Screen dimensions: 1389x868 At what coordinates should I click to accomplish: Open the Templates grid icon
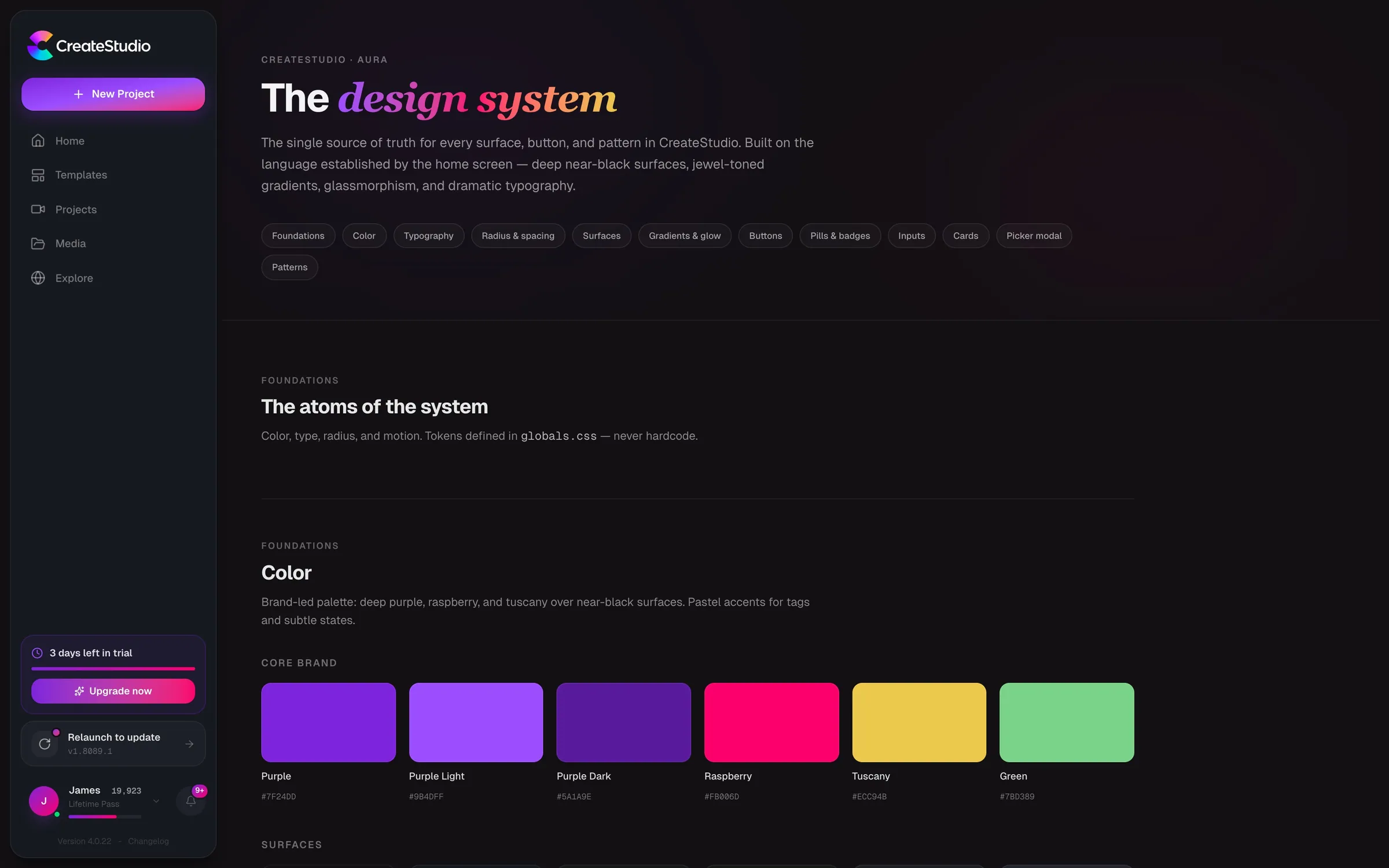pyautogui.click(x=38, y=175)
